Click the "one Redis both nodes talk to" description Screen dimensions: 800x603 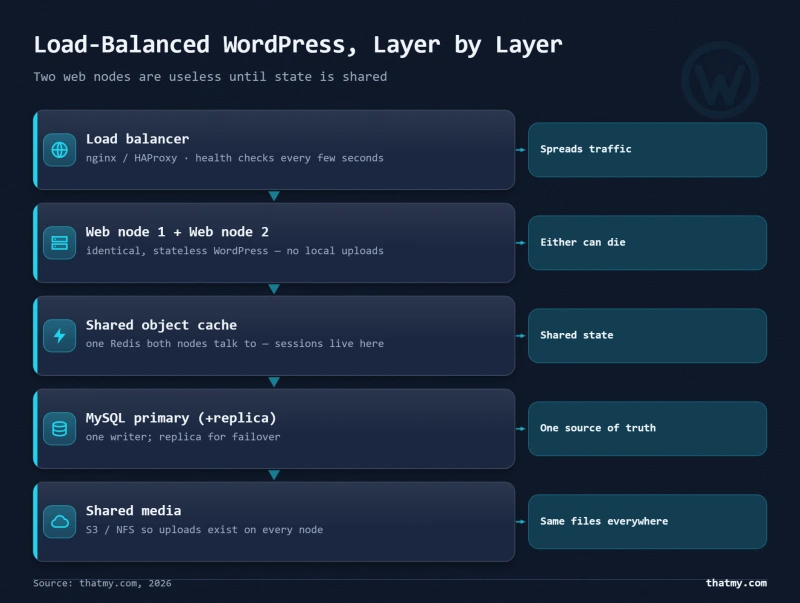pos(235,344)
